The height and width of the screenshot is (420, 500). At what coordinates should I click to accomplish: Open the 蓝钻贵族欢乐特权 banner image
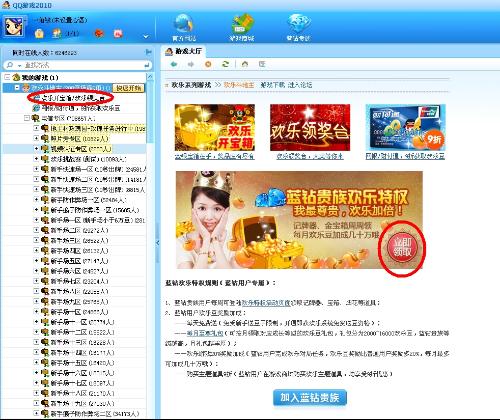pos(299,220)
